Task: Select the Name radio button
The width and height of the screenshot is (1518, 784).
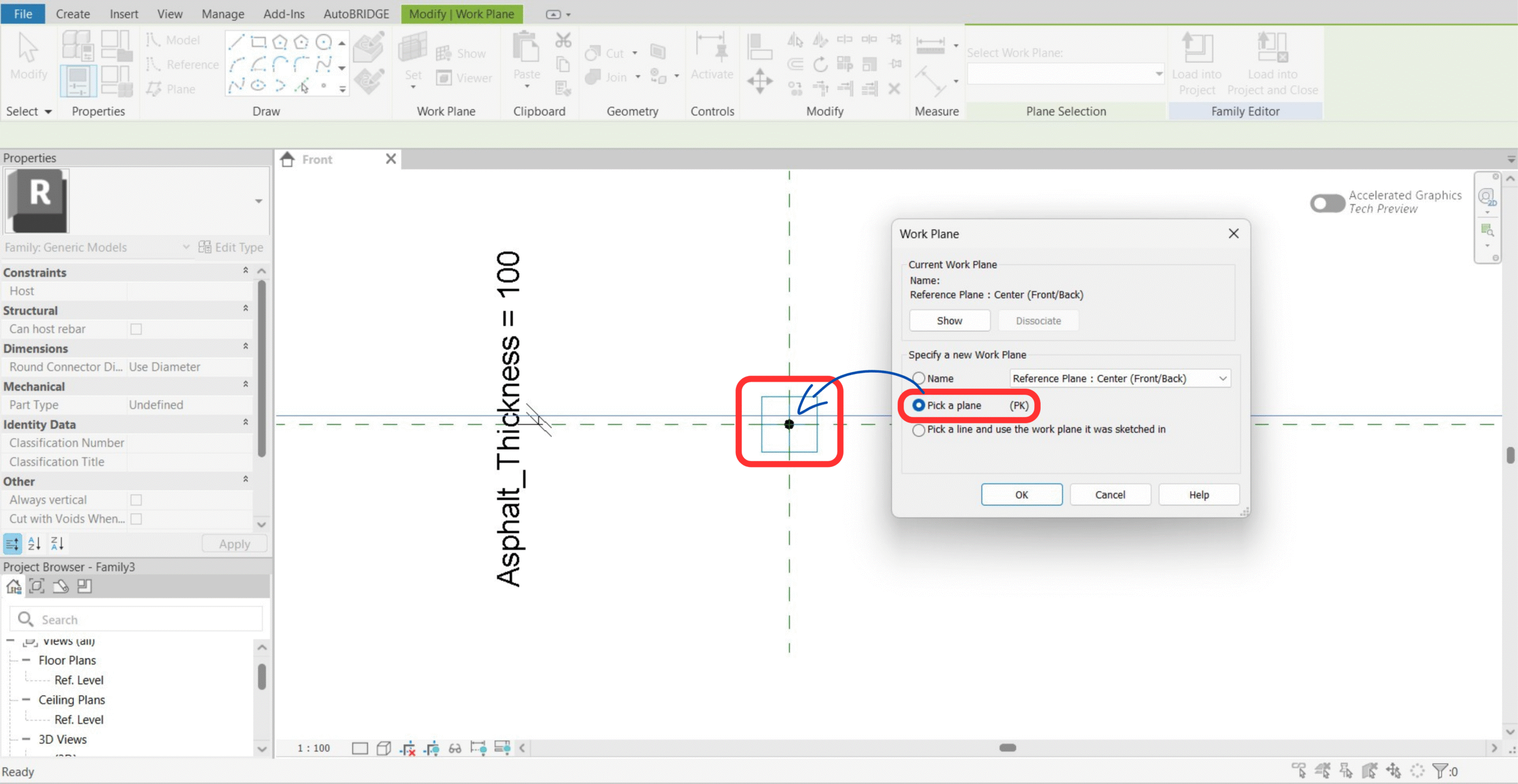Action: coord(919,378)
